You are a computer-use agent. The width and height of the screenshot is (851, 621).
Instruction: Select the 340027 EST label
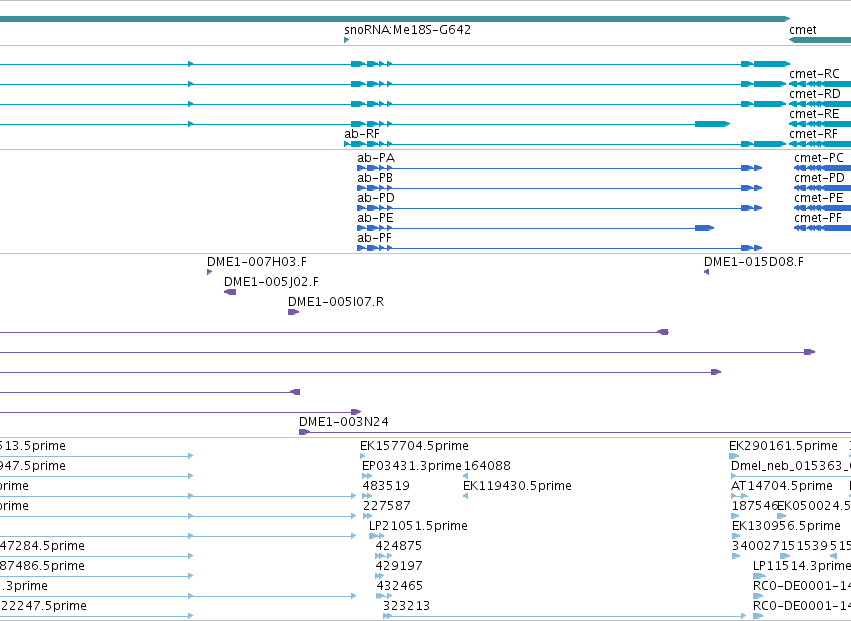point(755,546)
